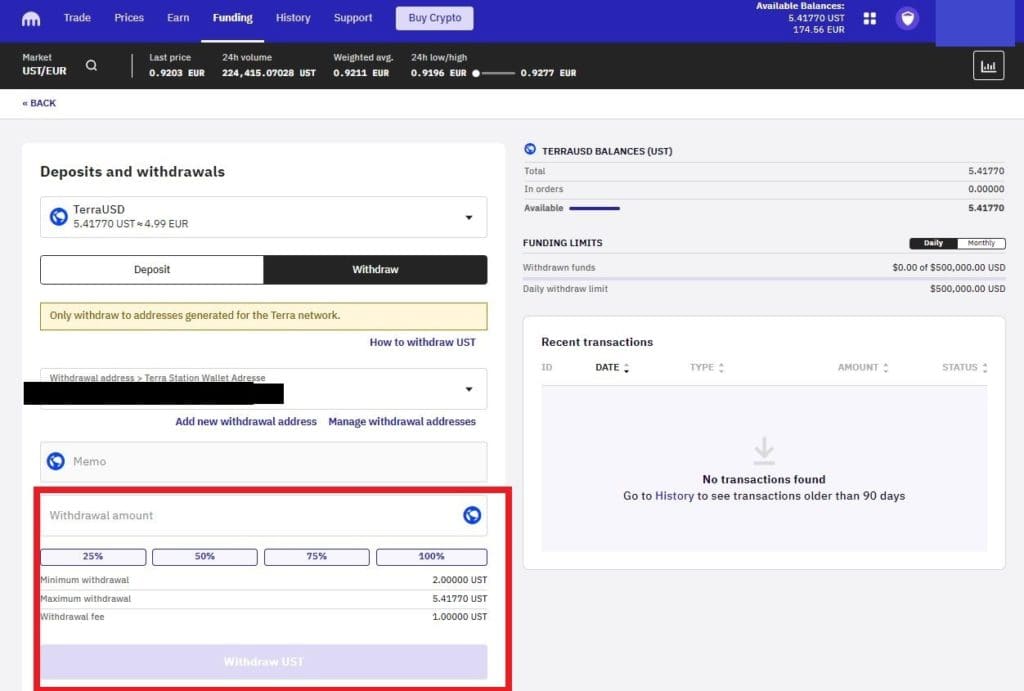Open the History menu
The height and width of the screenshot is (691, 1024).
[293, 18]
